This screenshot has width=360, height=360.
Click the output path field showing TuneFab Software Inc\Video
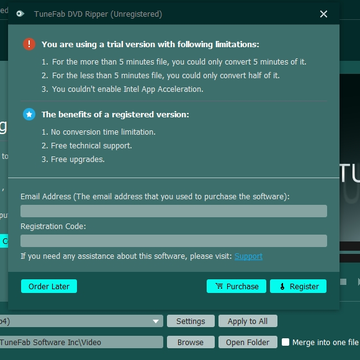[81, 342]
